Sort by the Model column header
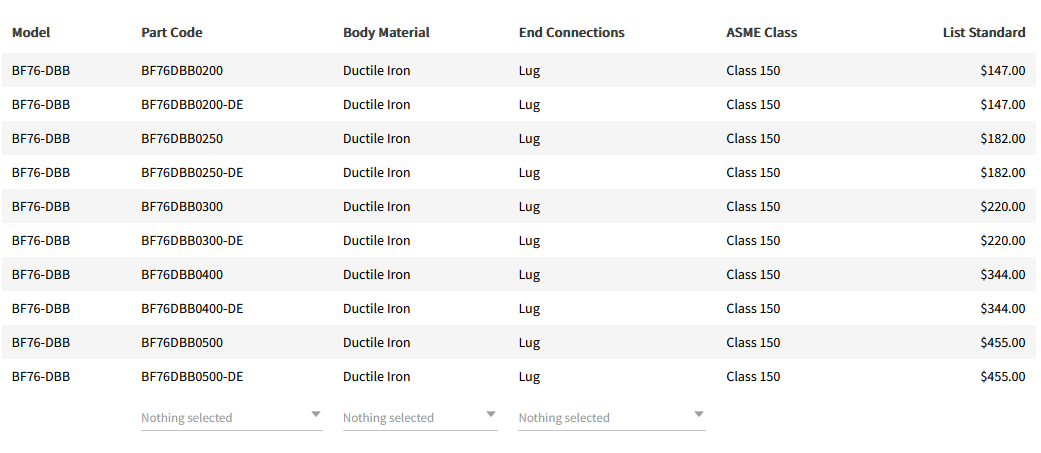 (x=31, y=32)
